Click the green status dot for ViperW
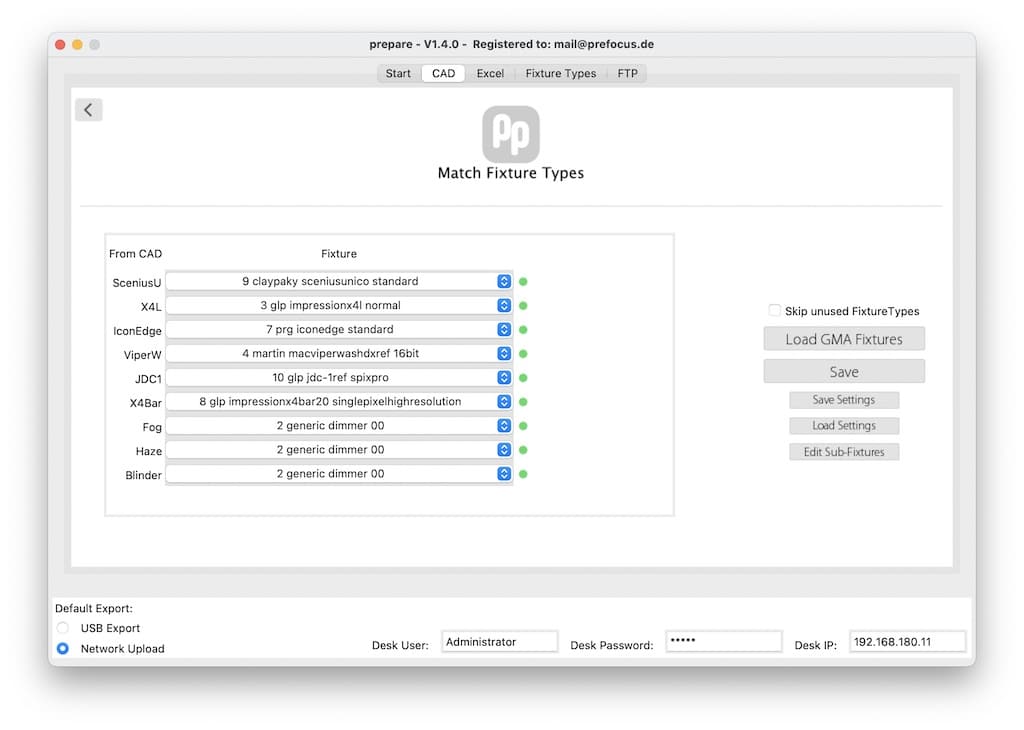 tap(523, 354)
